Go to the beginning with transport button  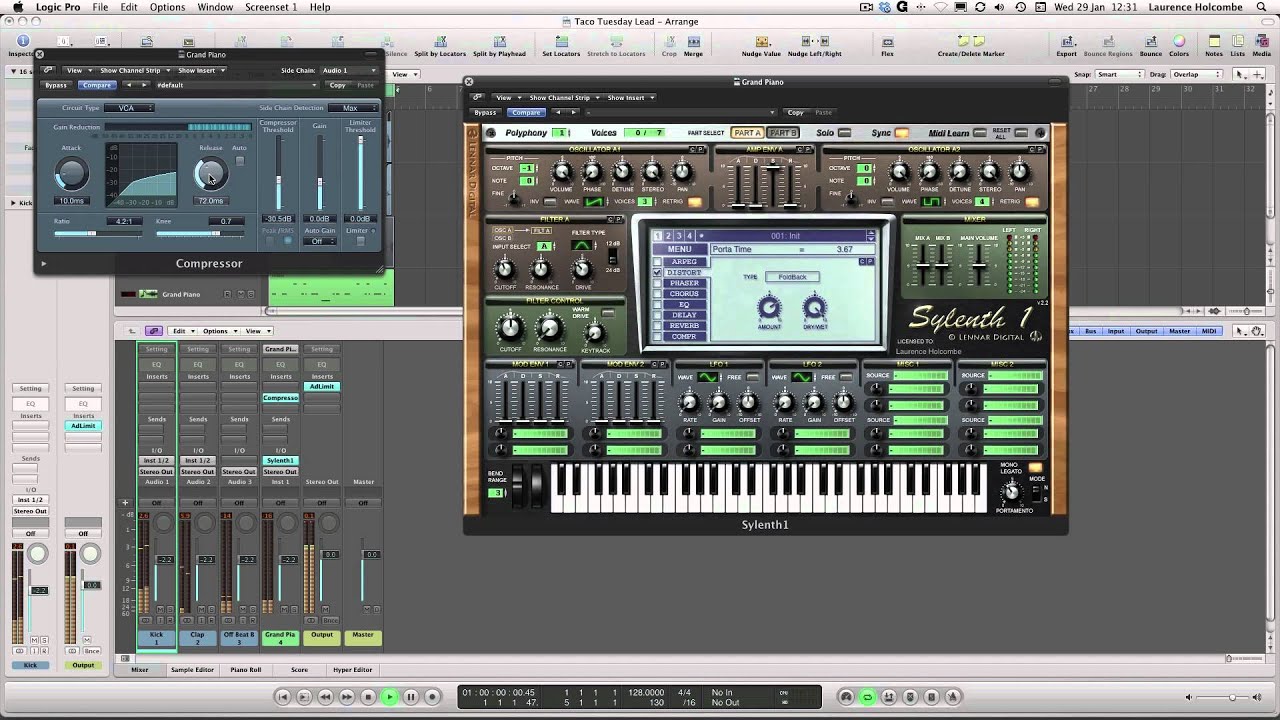coord(283,697)
